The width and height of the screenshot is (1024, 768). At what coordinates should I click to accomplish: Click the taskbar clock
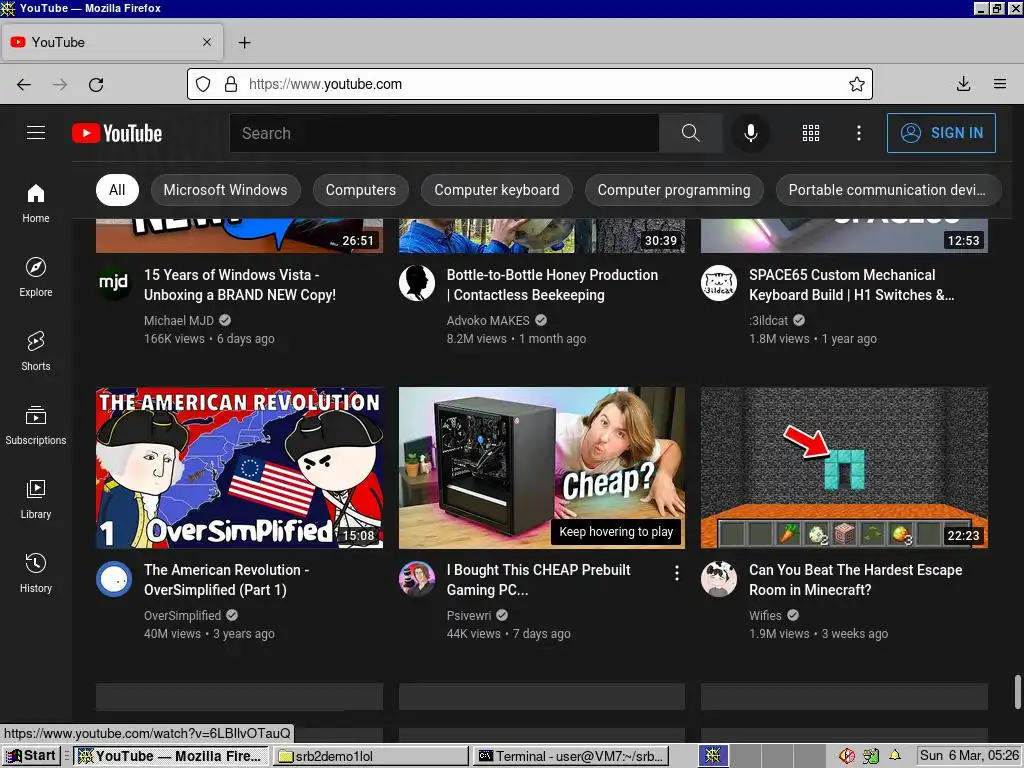(969, 756)
